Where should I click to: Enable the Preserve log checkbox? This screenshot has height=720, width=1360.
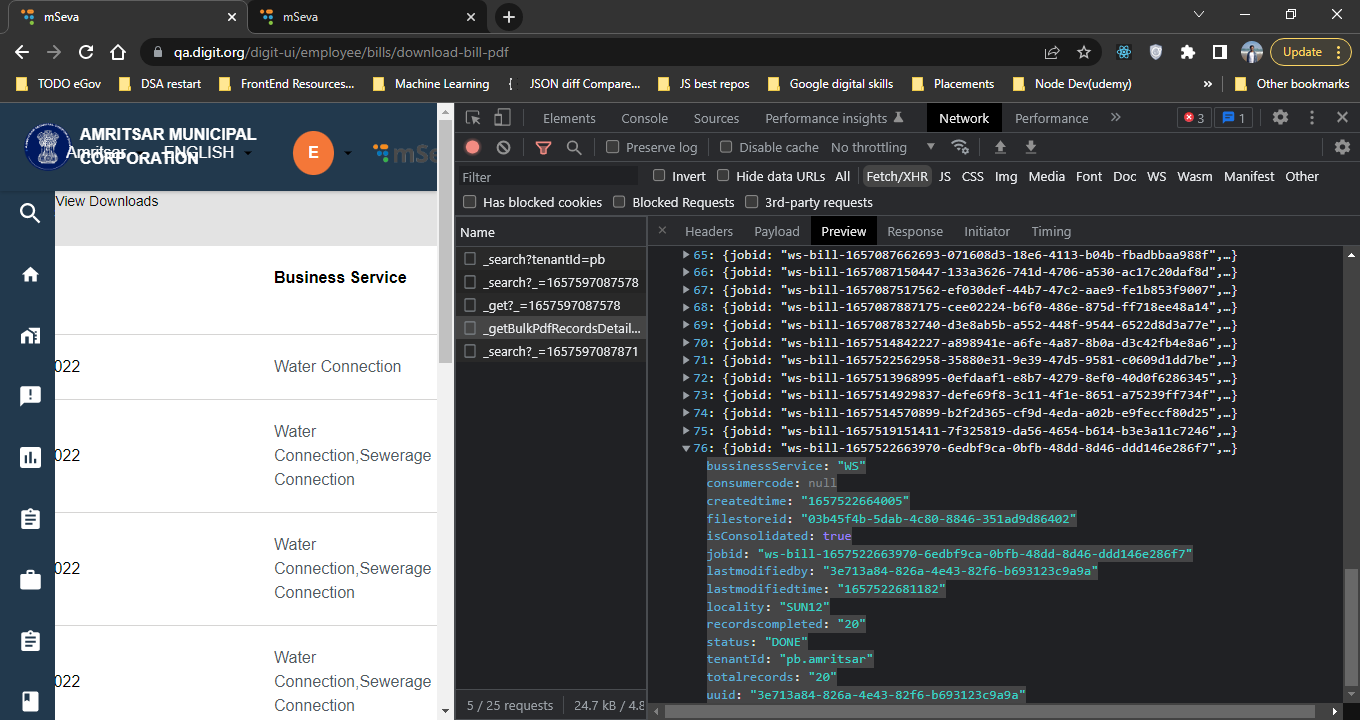[613, 147]
